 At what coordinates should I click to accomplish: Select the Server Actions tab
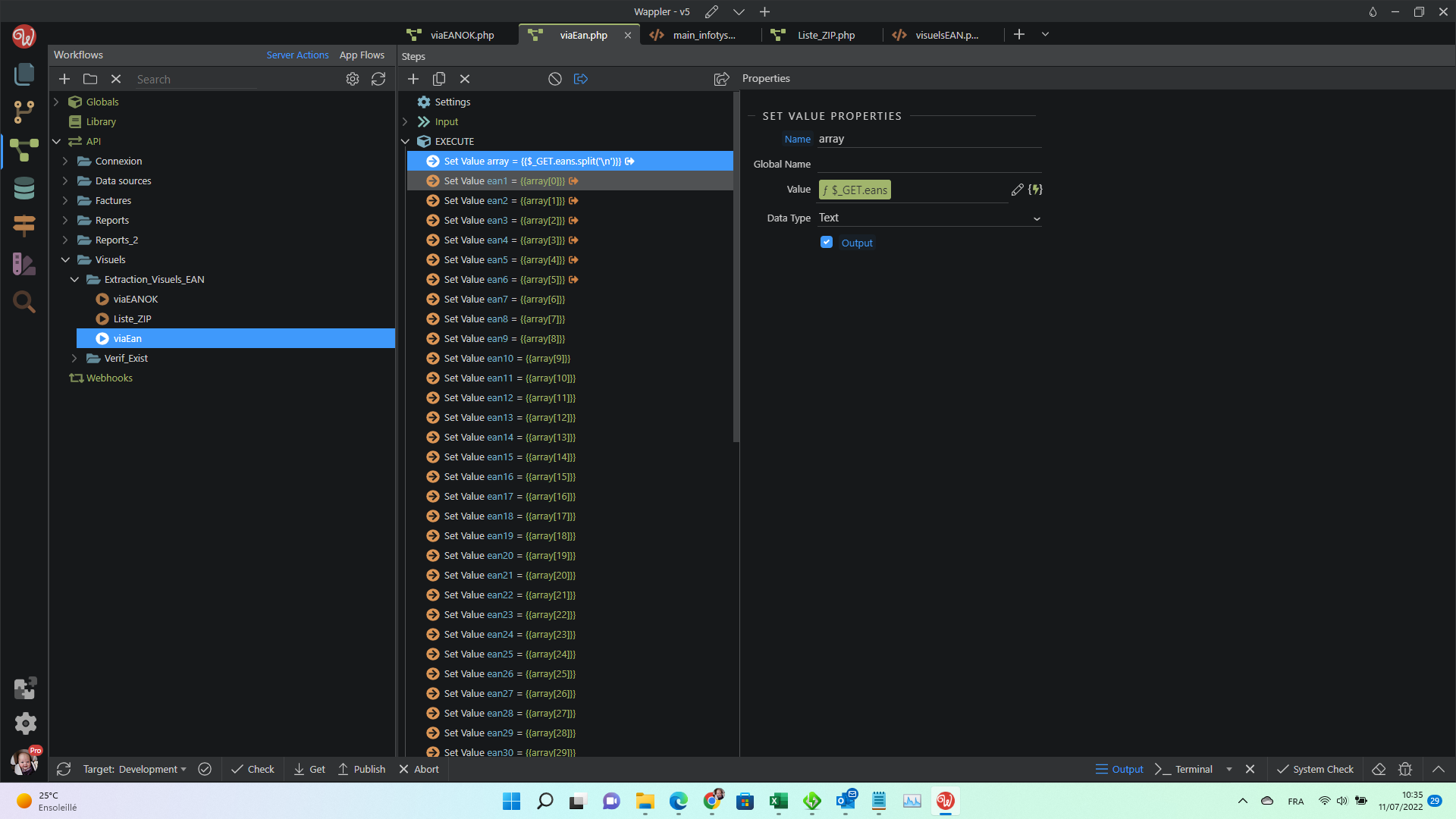pos(297,55)
